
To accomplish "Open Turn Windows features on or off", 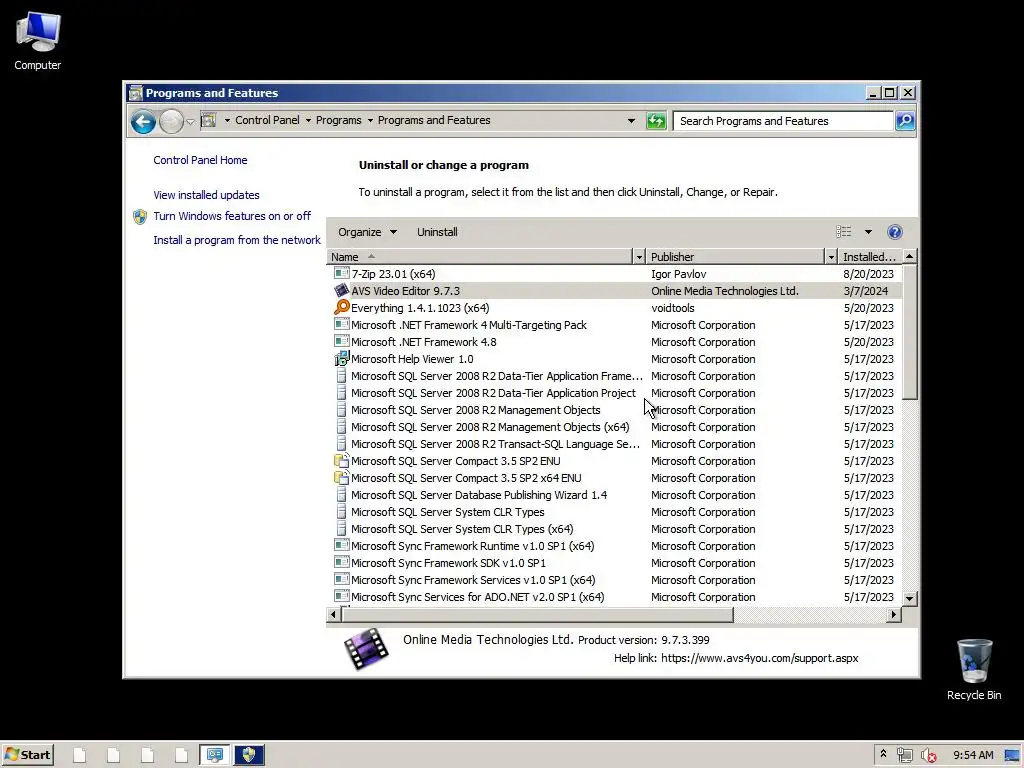I will point(232,216).
